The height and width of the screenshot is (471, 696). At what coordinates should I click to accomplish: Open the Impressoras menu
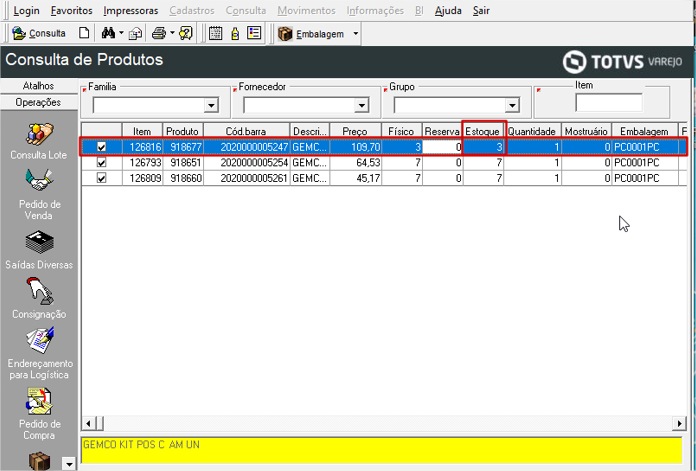[130, 11]
